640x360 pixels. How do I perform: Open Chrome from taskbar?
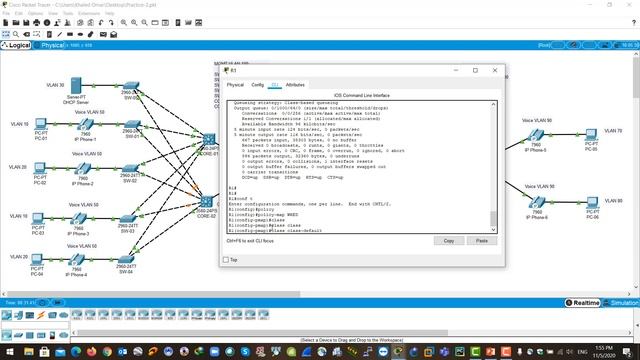[x=107, y=351]
